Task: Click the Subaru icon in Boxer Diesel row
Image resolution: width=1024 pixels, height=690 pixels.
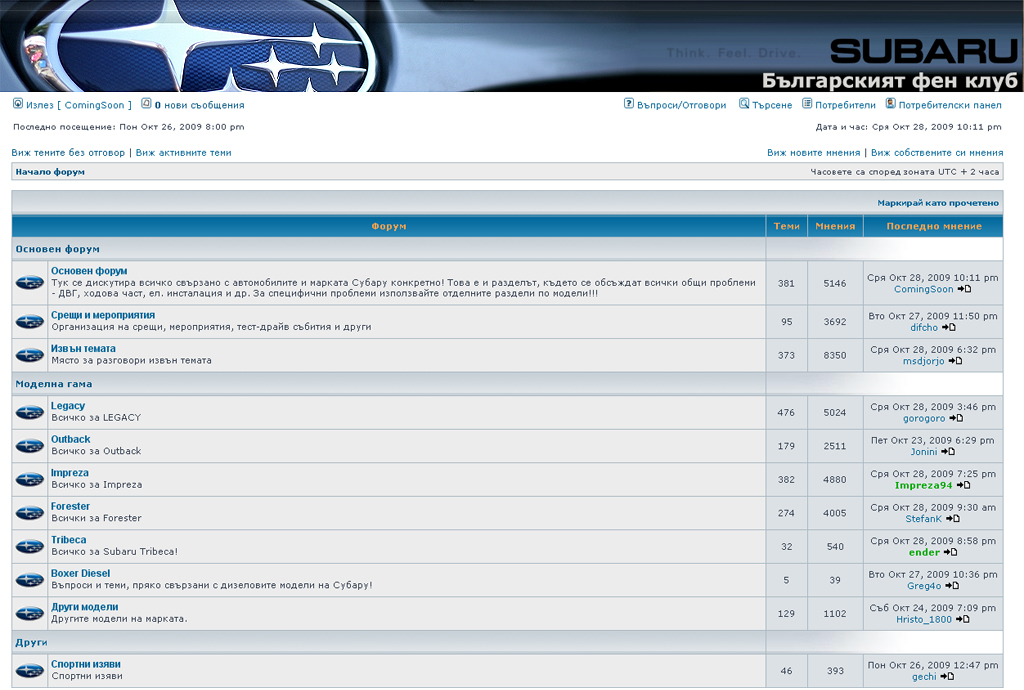Action: pyautogui.click(x=29, y=580)
